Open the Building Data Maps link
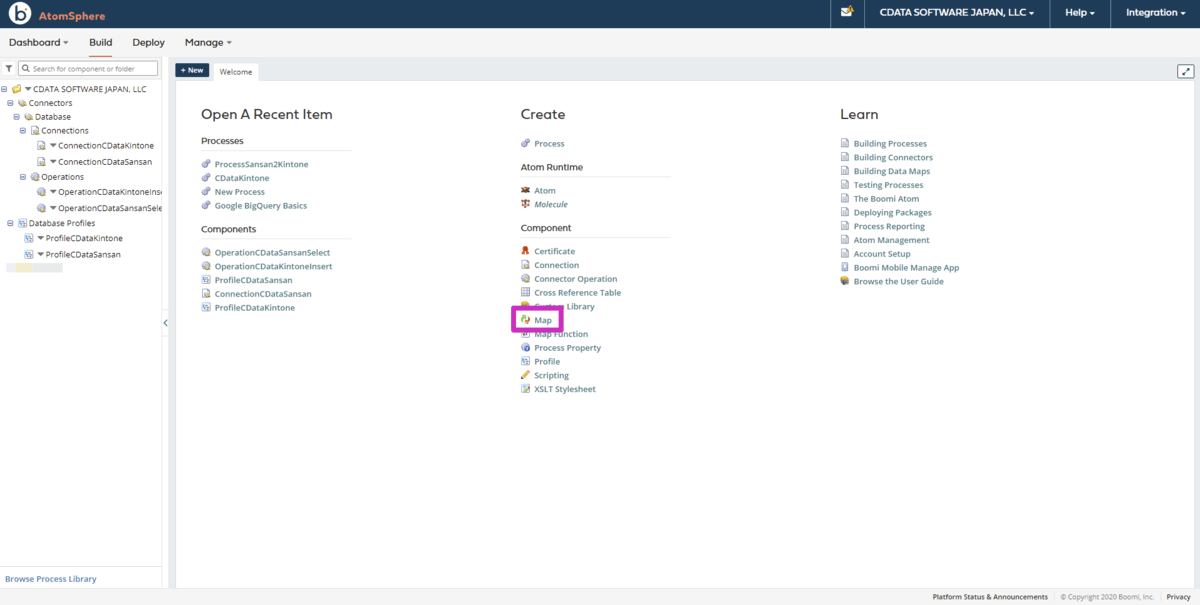 [891, 171]
